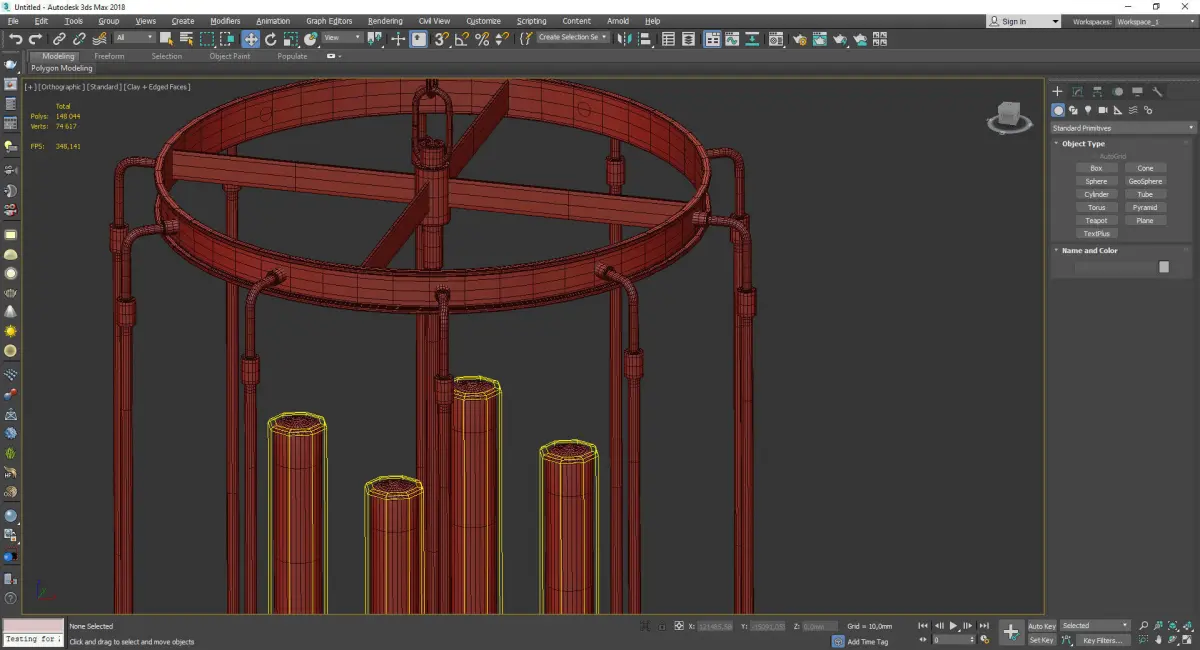The width and height of the screenshot is (1200, 650).
Task: Click the Select and Link icon
Action: click(59, 39)
